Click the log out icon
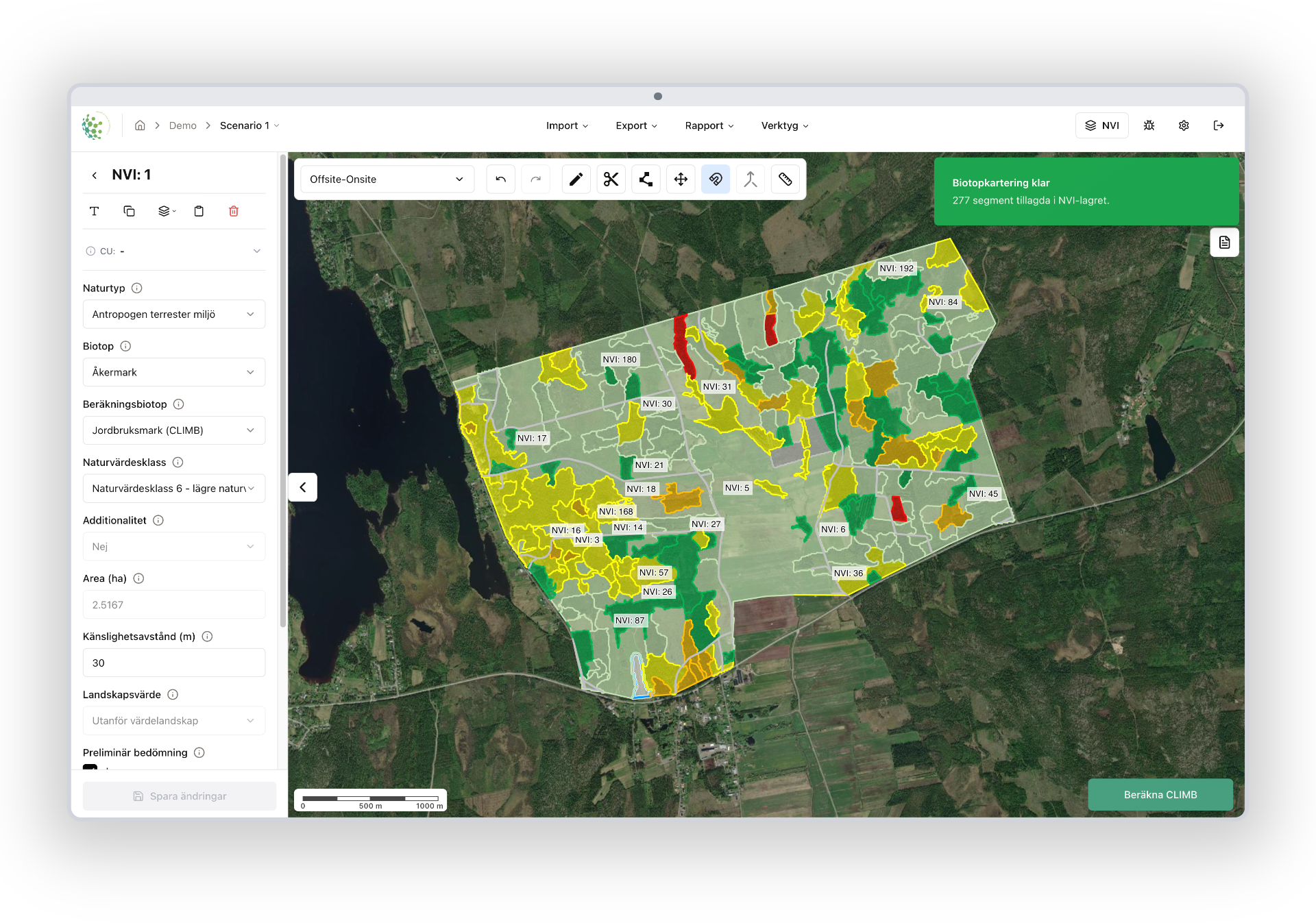 tap(1219, 125)
